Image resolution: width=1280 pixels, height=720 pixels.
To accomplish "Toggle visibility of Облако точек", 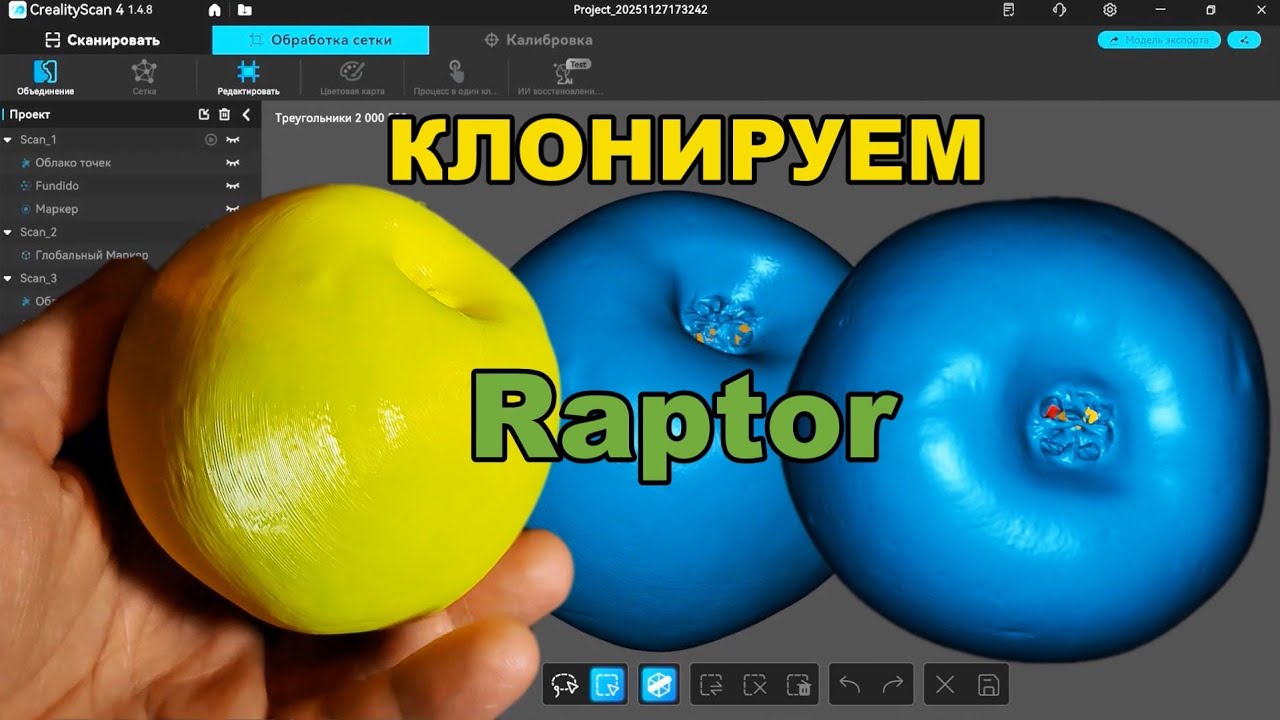I will (x=233, y=163).
